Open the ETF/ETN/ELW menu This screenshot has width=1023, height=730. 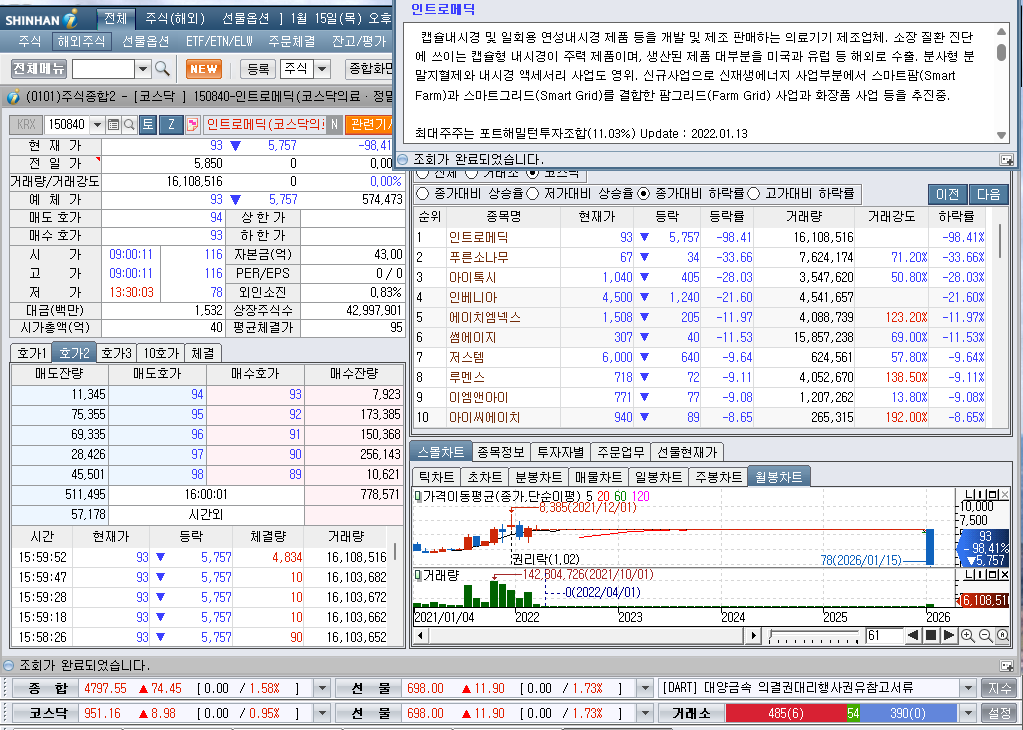coord(219,41)
